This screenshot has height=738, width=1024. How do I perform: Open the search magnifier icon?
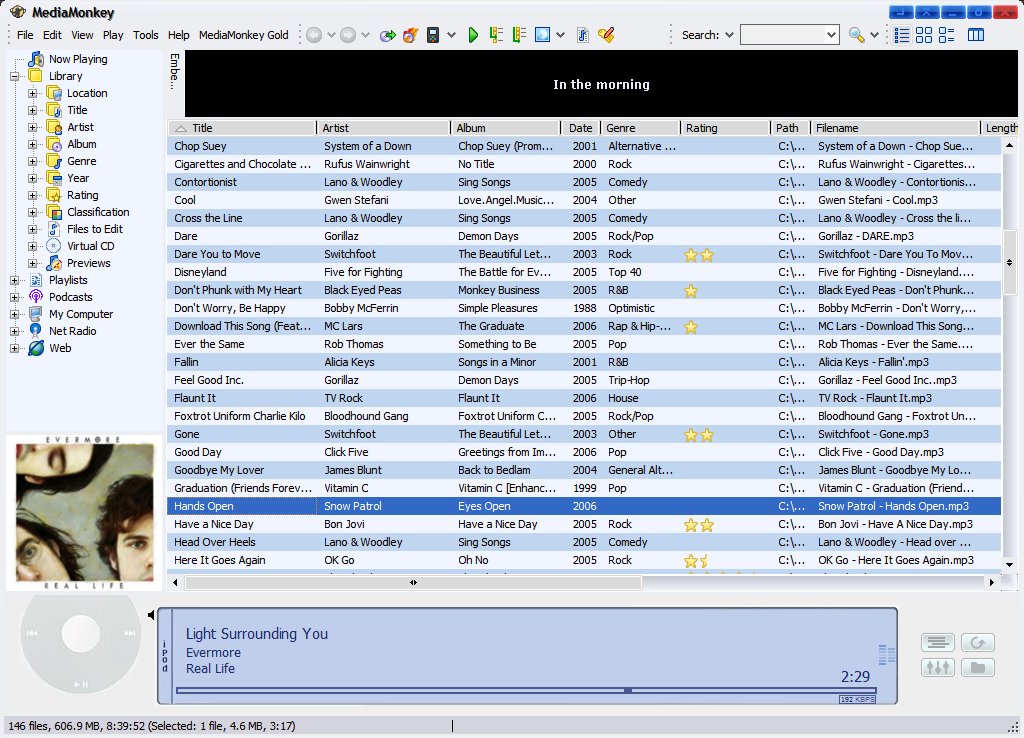click(856, 35)
